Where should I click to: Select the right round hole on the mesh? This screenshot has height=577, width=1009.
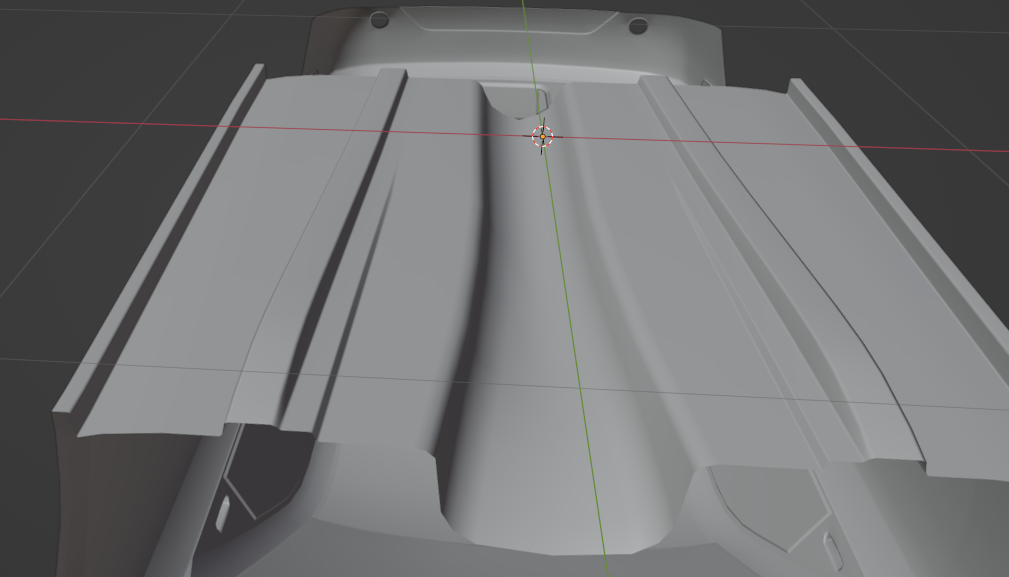[638, 26]
